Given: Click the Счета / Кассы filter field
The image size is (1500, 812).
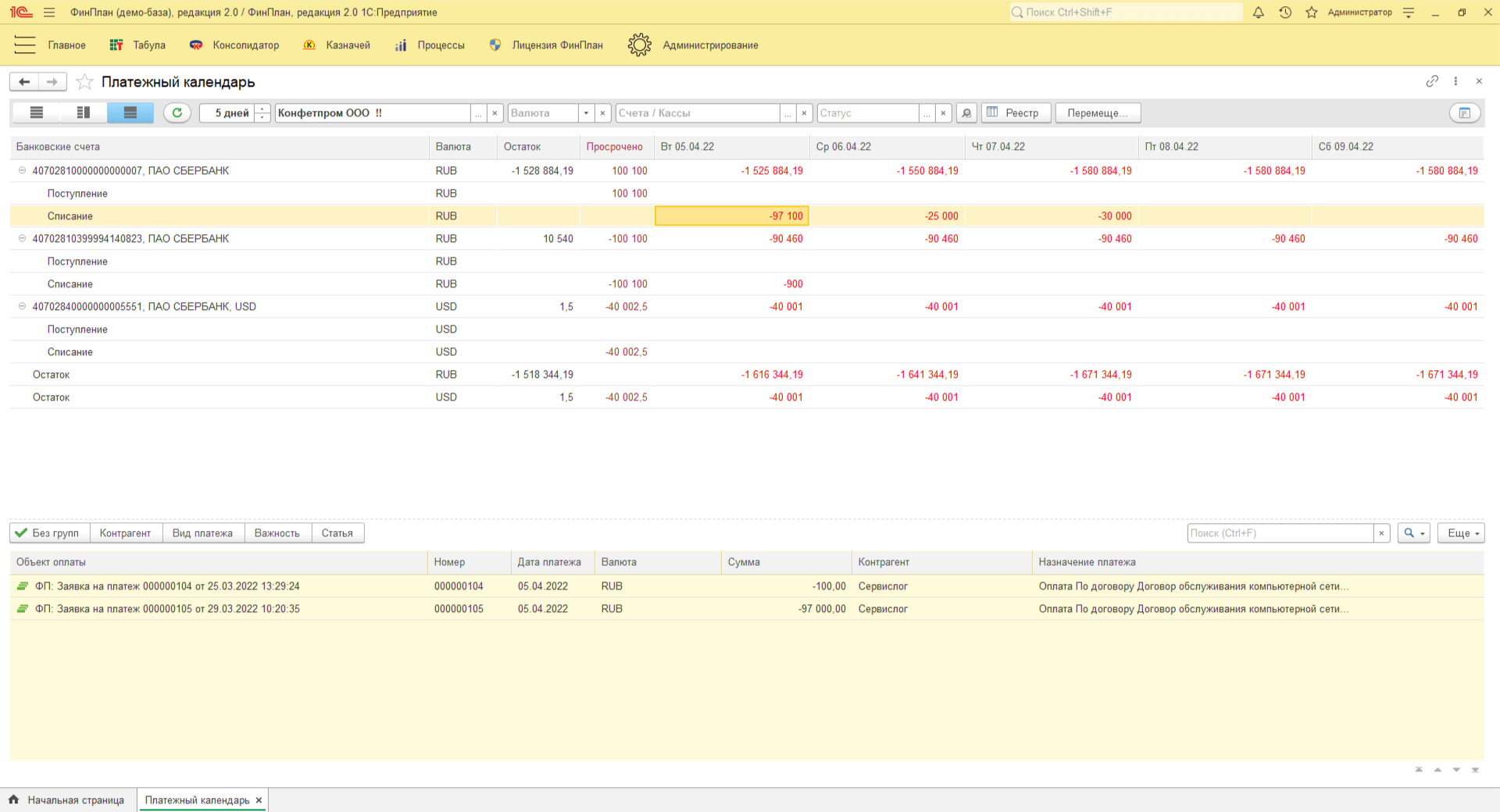Looking at the screenshot, I should pos(697,113).
